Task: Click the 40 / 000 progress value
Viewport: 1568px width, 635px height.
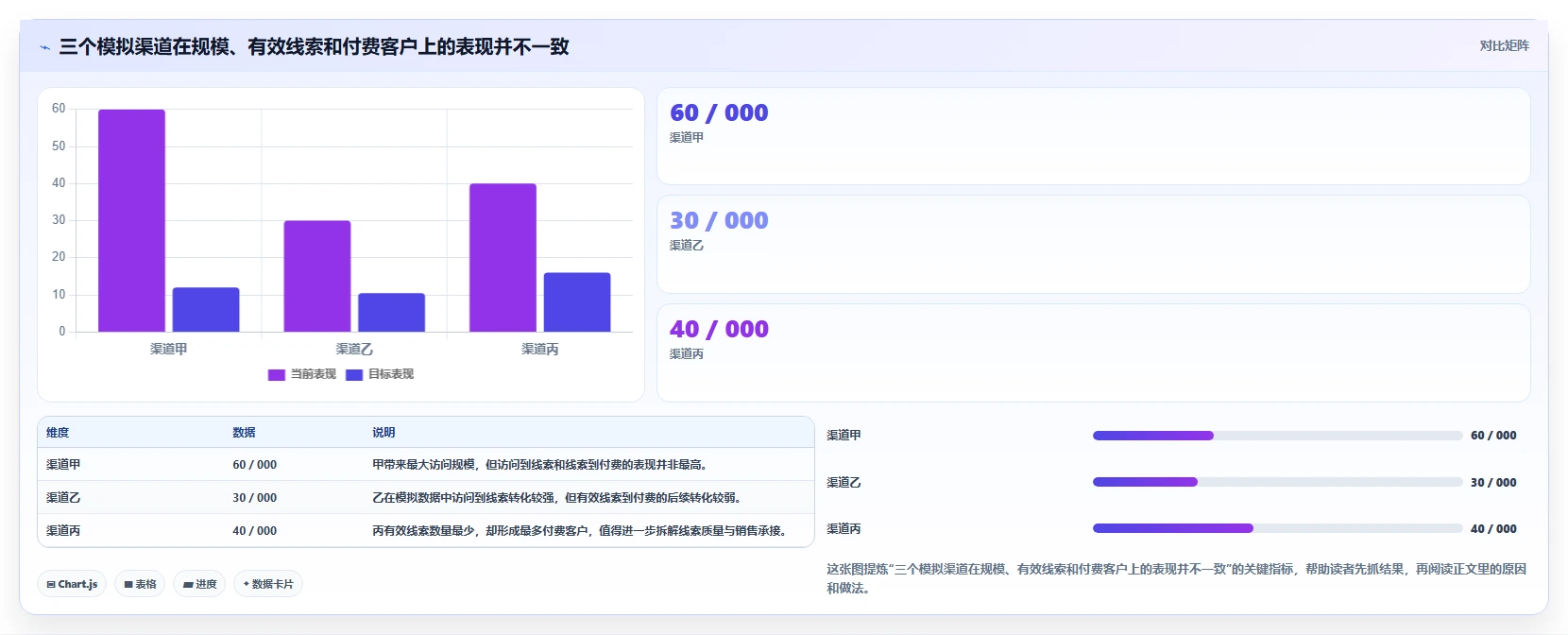Action: point(1493,529)
